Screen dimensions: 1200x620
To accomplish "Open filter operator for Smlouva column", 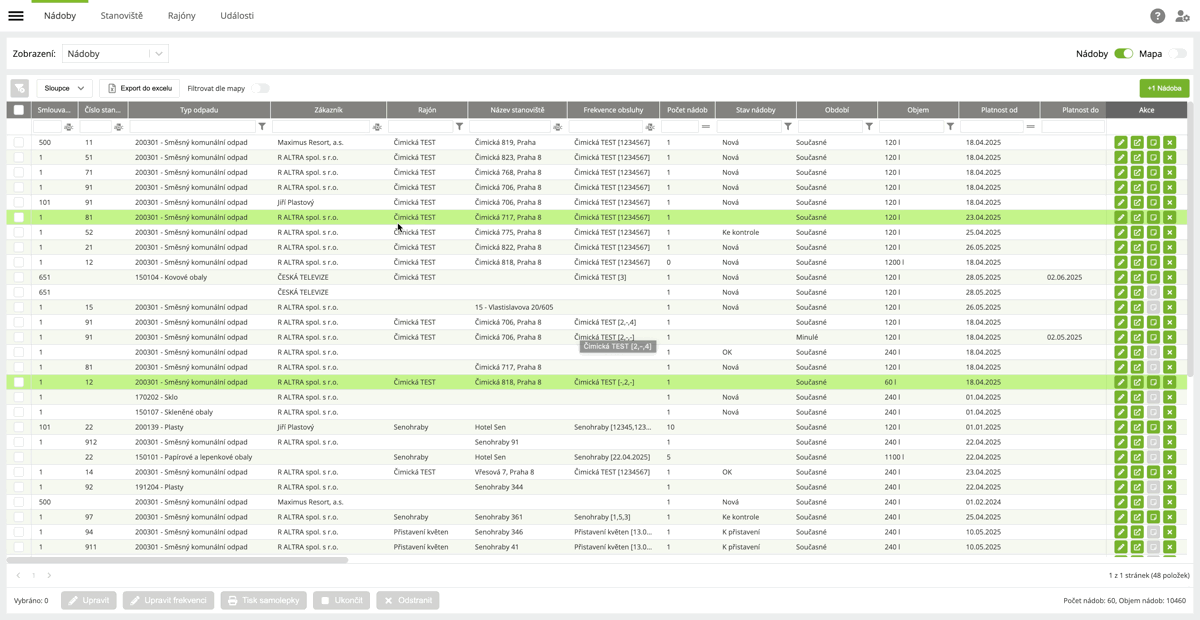I will point(68,127).
